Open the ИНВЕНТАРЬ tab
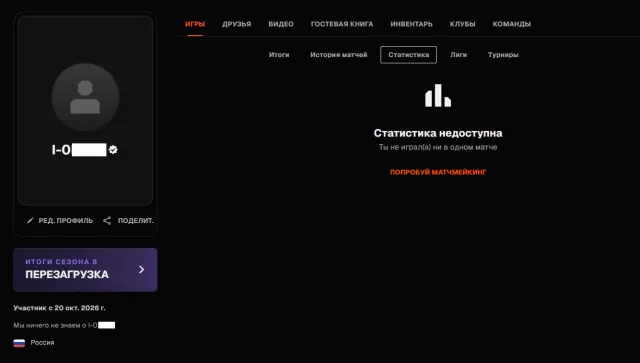The width and height of the screenshot is (640, 363). click(411, 24)
